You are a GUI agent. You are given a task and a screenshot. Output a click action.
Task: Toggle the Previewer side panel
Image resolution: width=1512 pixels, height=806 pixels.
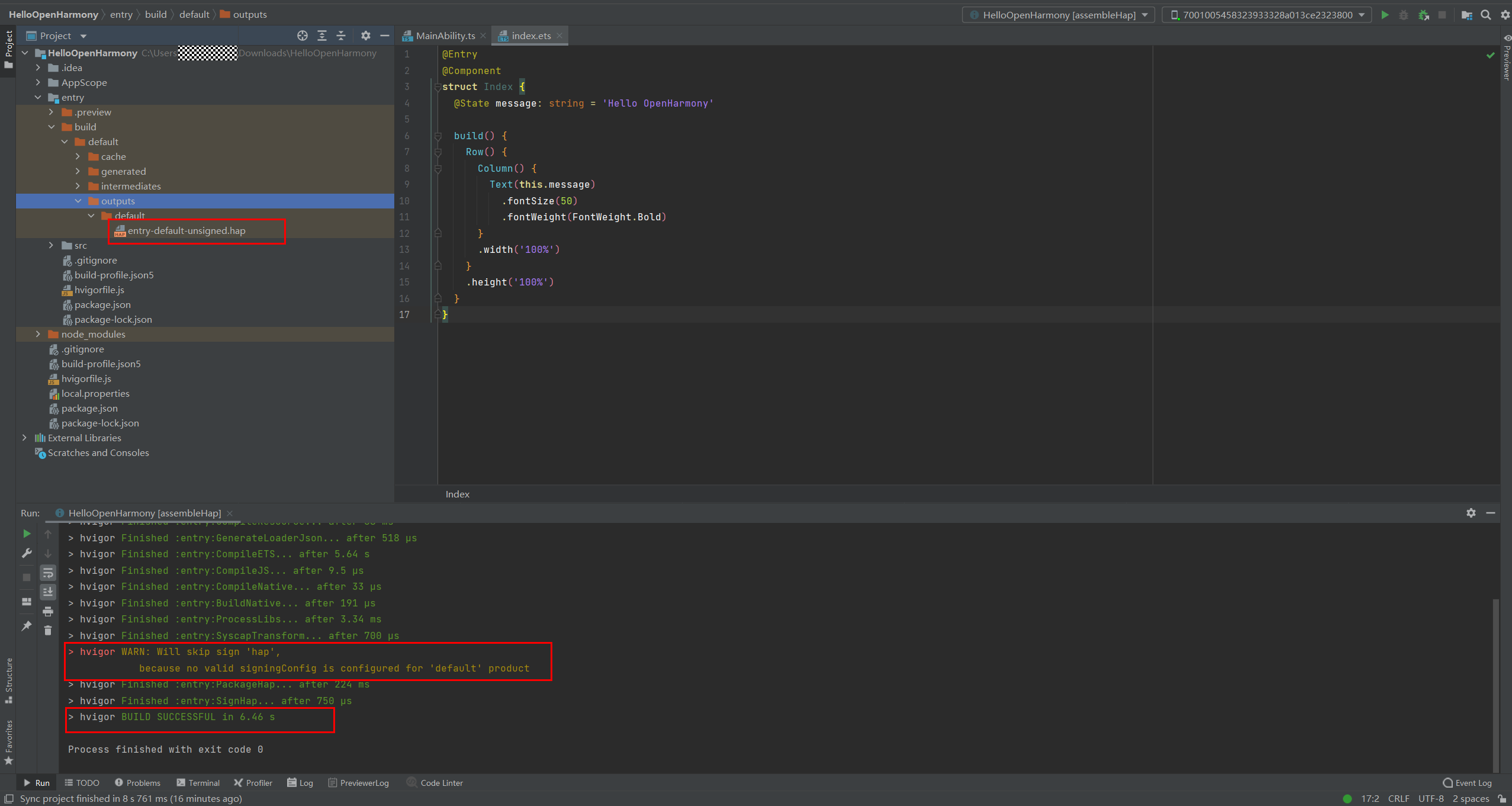tap(1506, 57)
